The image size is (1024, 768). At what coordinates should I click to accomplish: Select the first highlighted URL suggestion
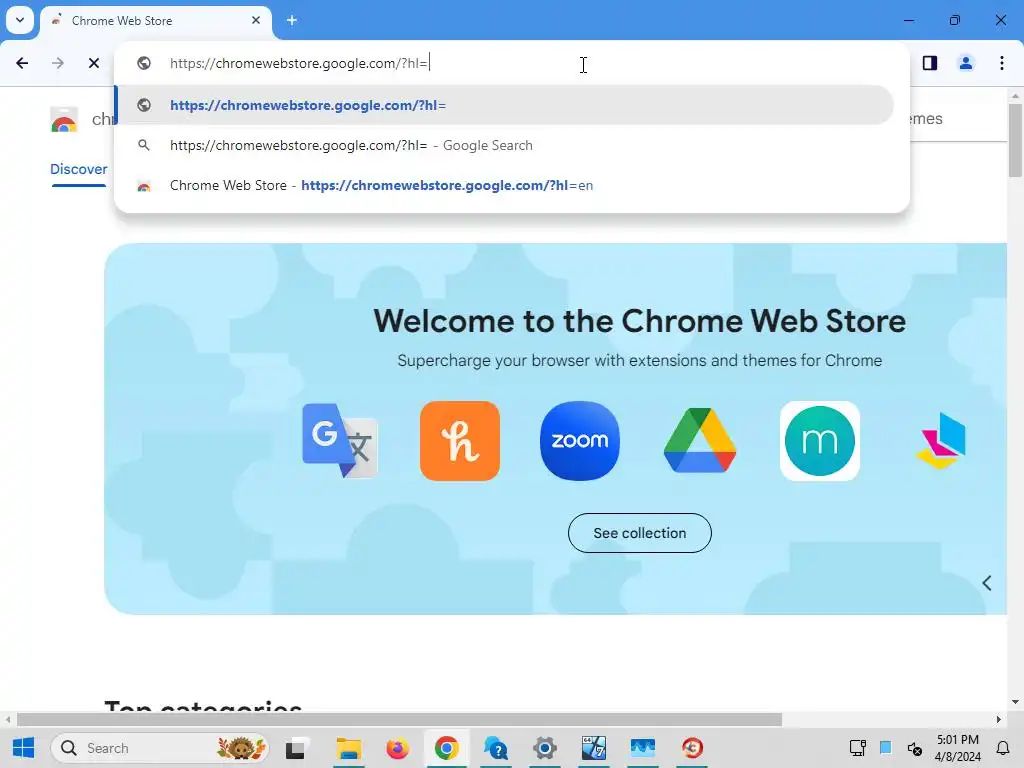tap(504, 105)
